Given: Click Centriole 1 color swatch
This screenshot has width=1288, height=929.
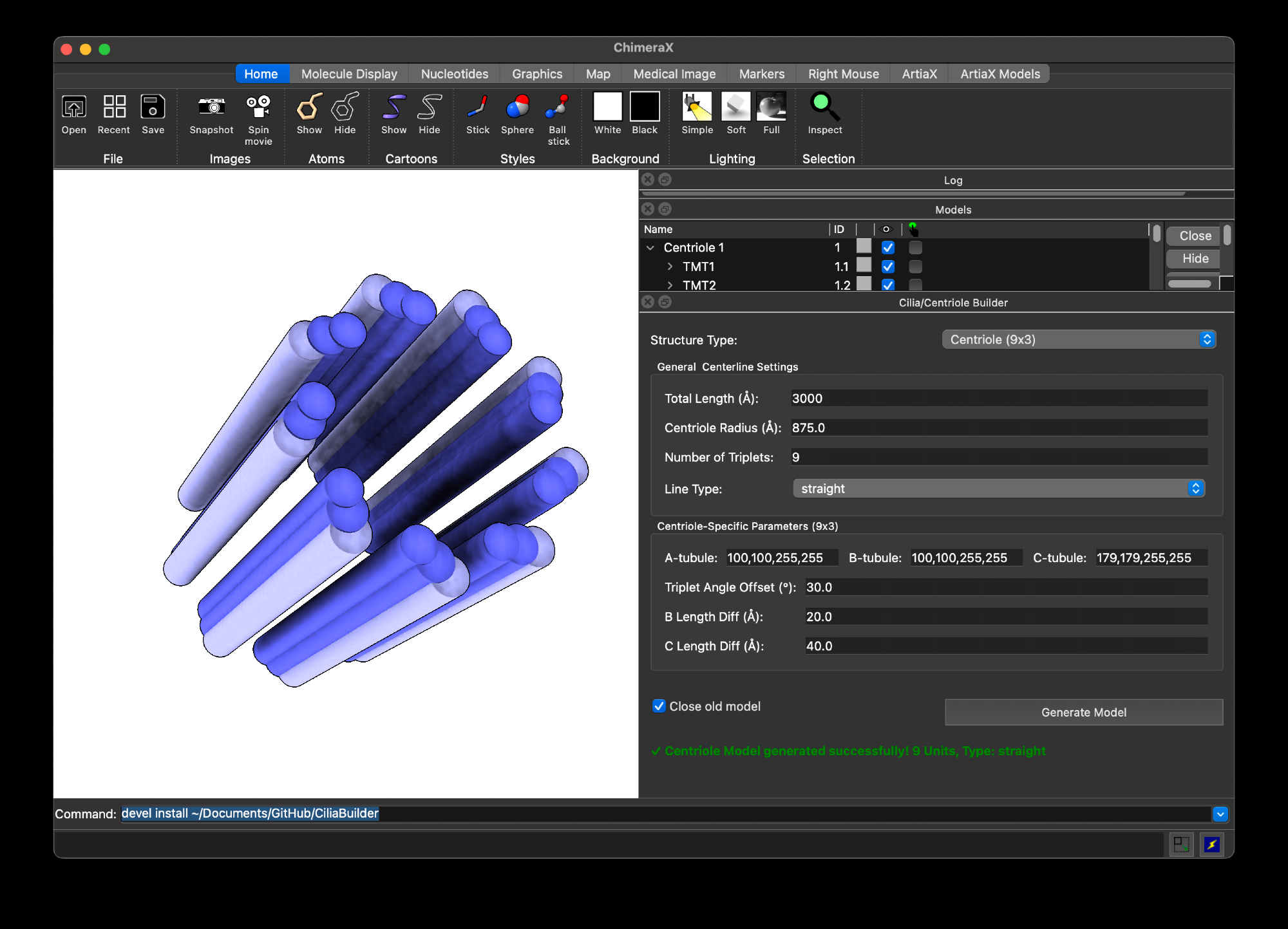Looking at the screenshot, I should pyautogui.click(x=864, y=247).
